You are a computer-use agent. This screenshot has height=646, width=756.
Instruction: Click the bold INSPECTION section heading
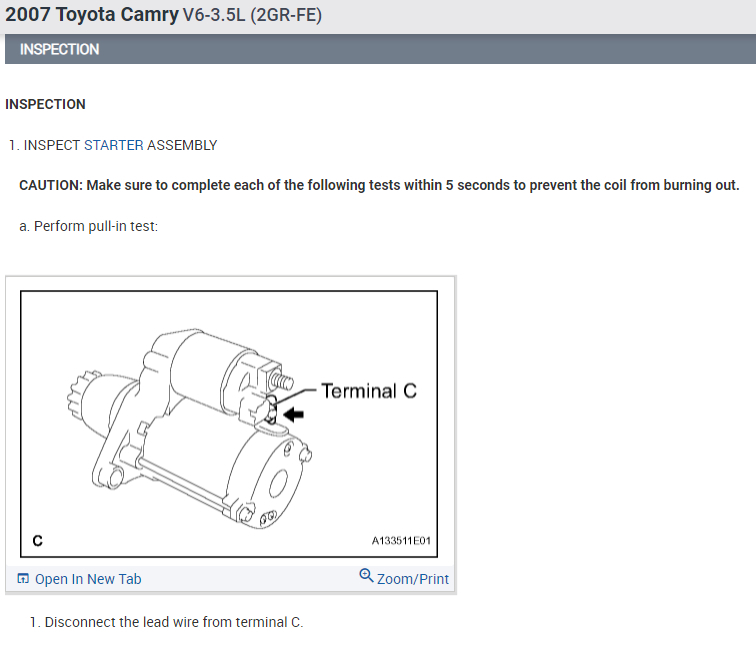pyautogui.click(x=46, y=104)
